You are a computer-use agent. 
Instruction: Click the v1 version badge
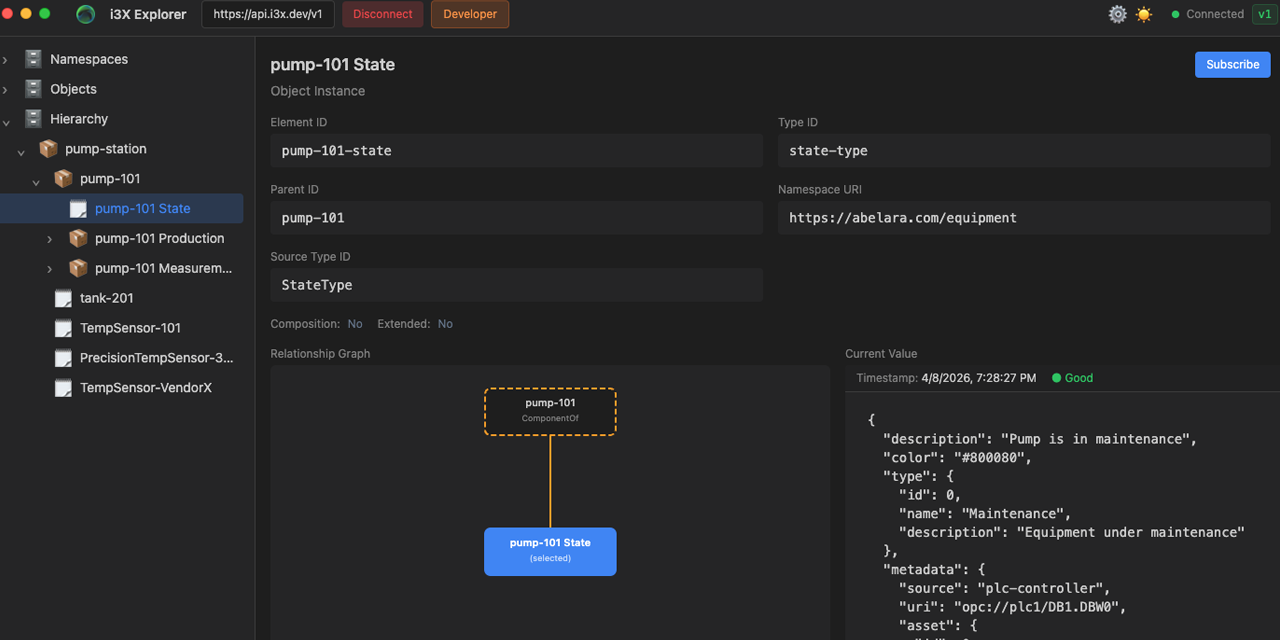[1265, 14]
